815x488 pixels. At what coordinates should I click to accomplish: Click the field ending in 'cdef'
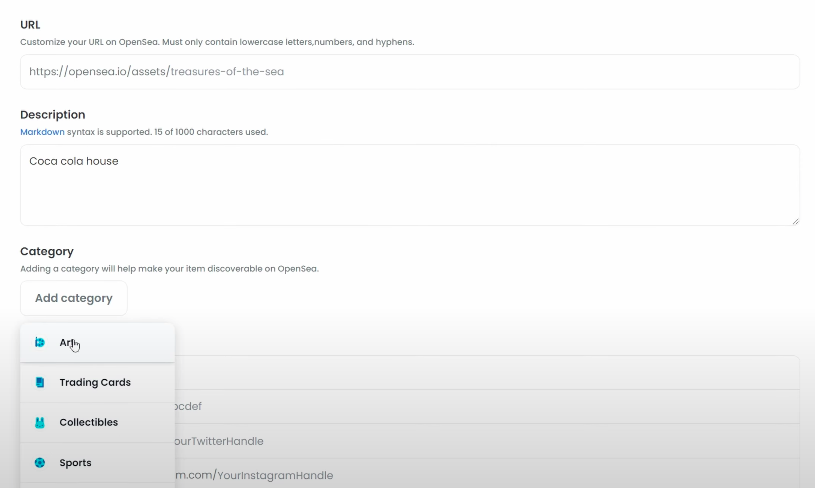(487, 406)
